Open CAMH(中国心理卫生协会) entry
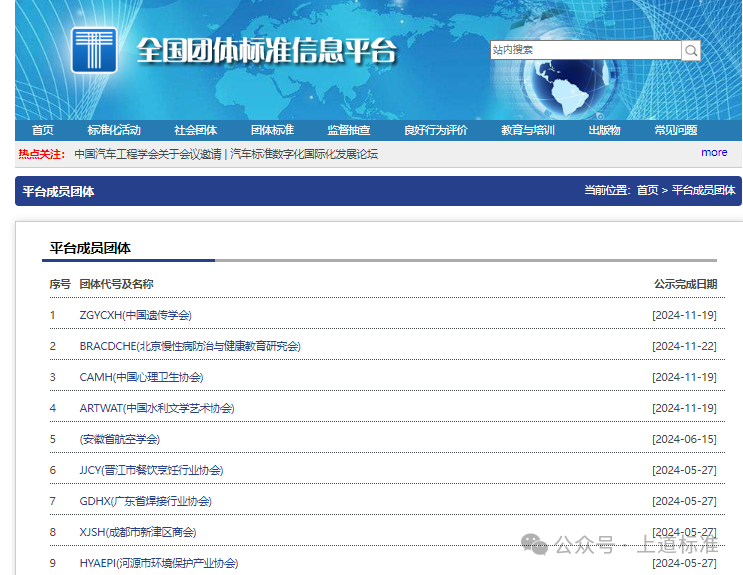 [141, 377]
